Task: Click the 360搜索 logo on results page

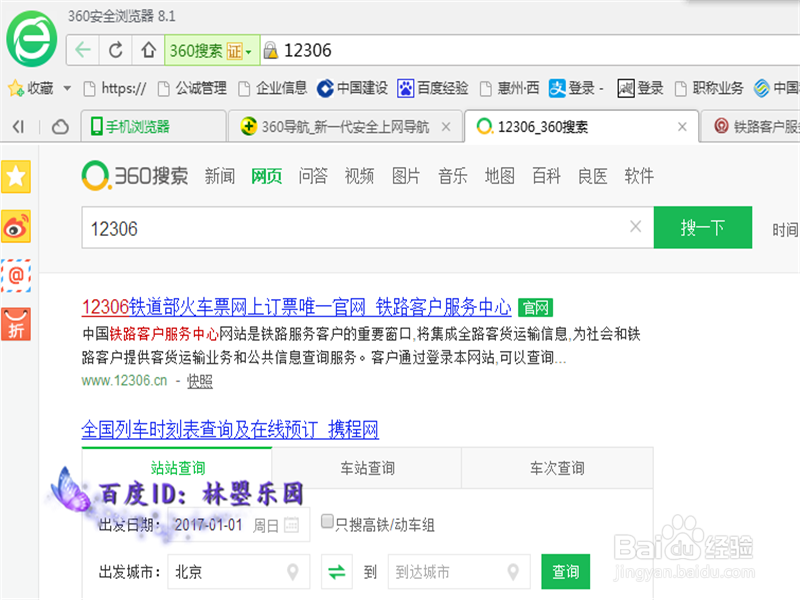Action: 135,175
